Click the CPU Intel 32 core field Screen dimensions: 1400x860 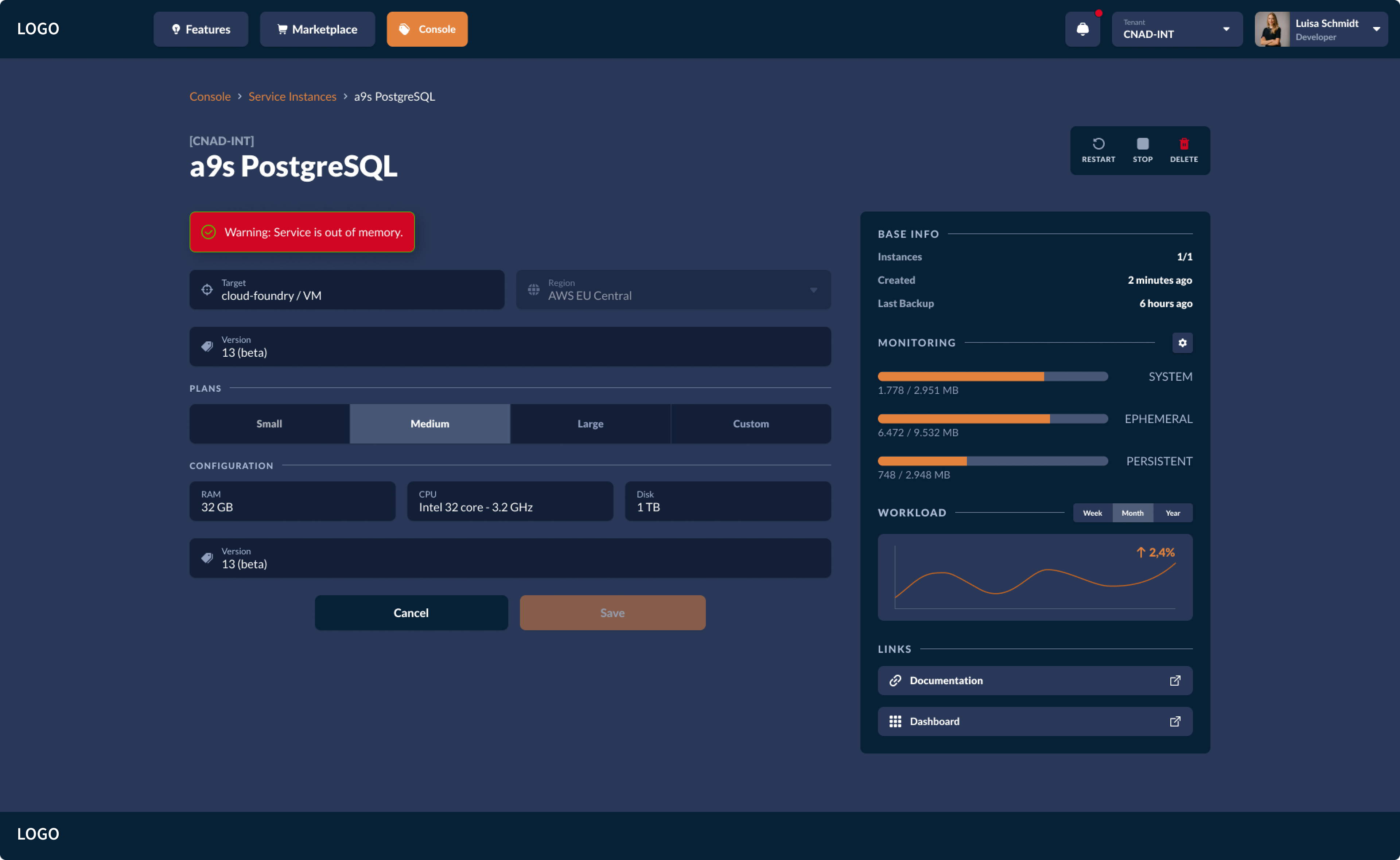click(x=510, y=501)
